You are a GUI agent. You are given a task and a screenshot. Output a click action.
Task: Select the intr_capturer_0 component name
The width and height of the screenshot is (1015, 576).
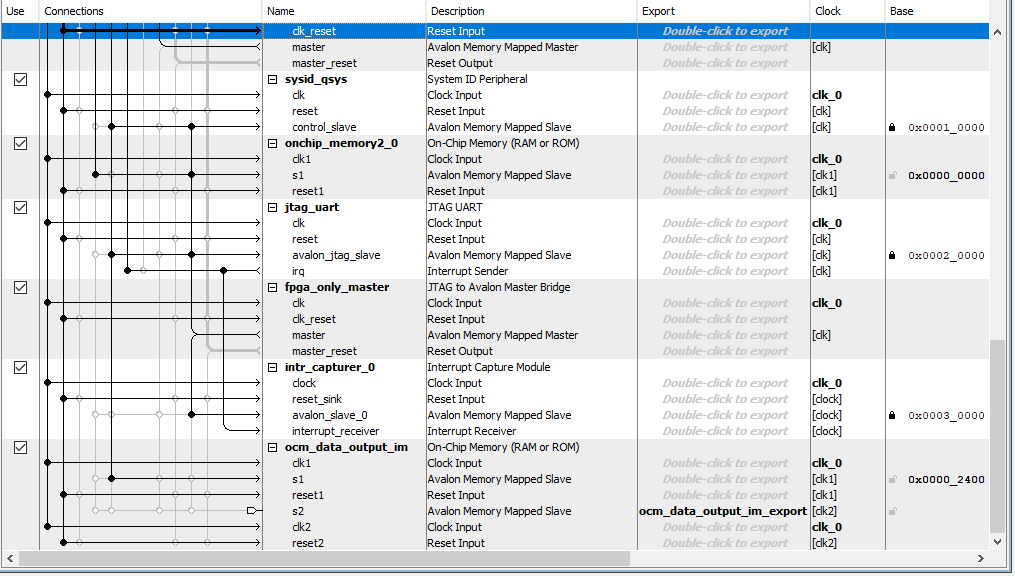pos(329,367)
